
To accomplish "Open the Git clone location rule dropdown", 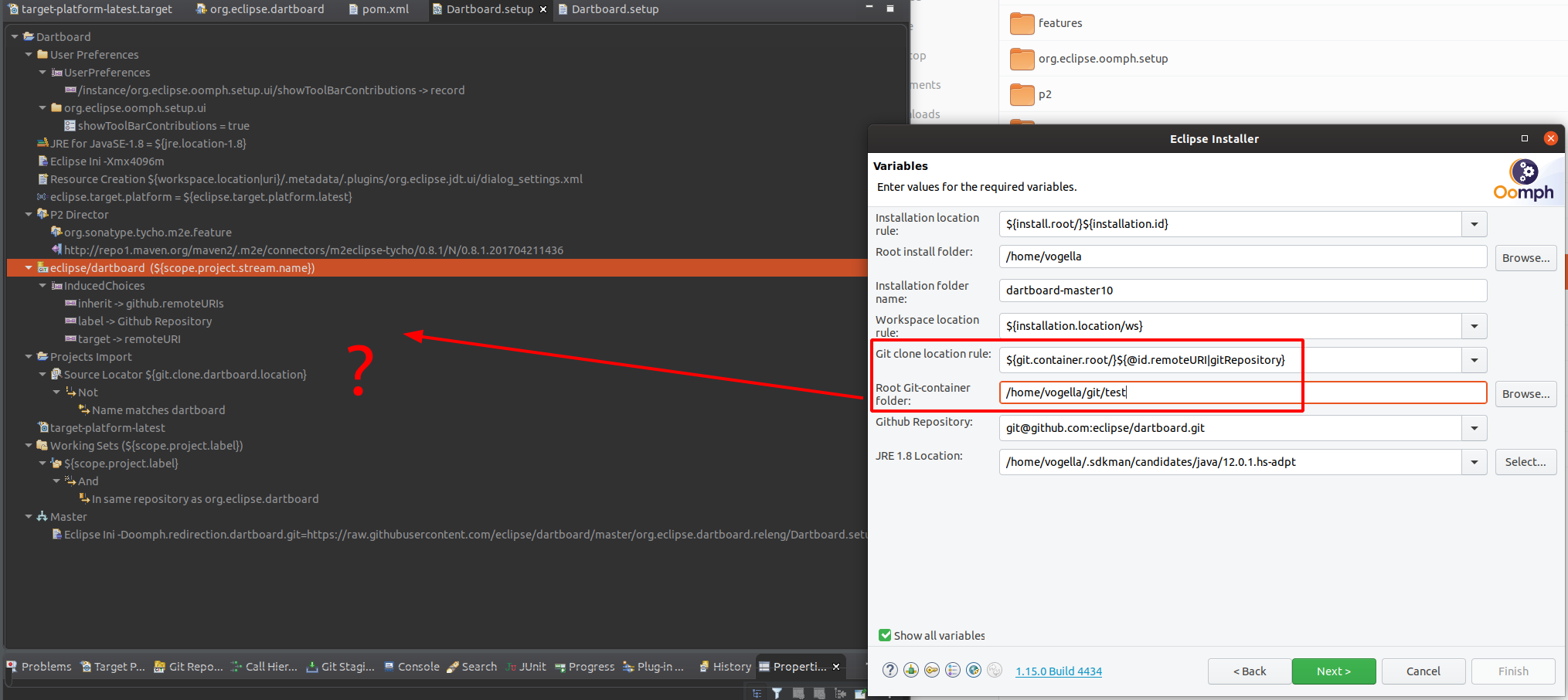I will pyautogui.click(x=1474, y=360).
